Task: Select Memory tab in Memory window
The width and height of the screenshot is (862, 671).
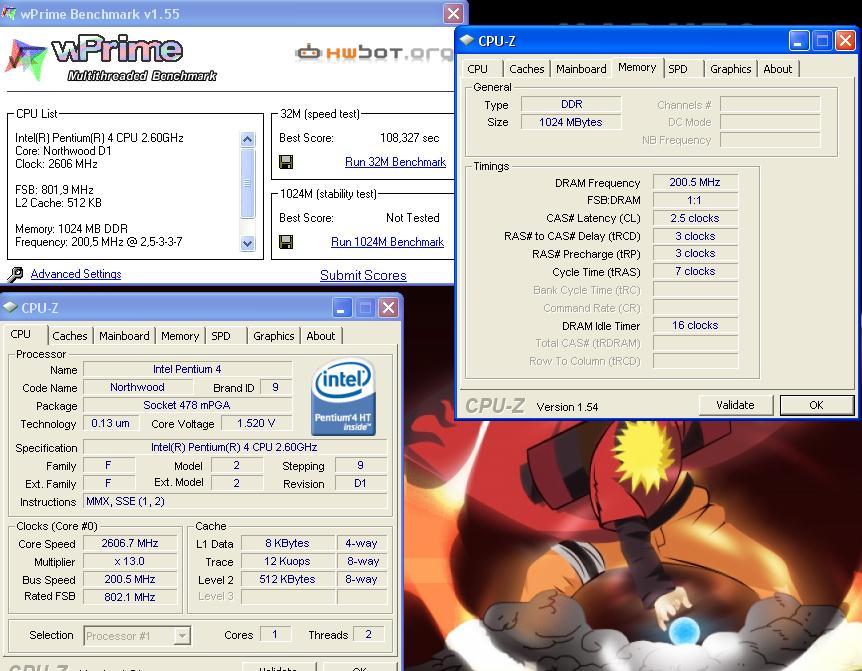Action: point(637,67)
